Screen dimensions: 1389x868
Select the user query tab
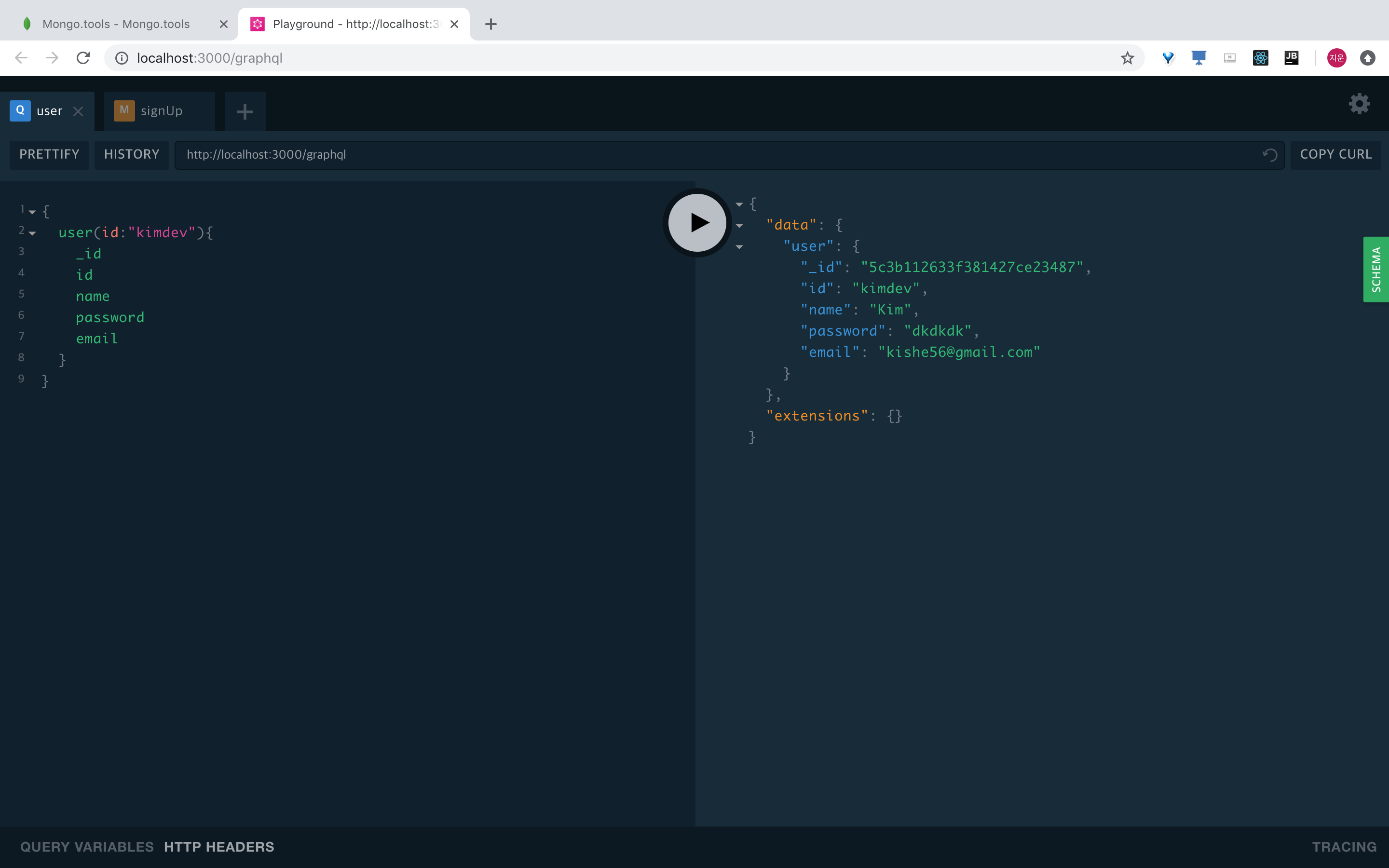[47, 111]
